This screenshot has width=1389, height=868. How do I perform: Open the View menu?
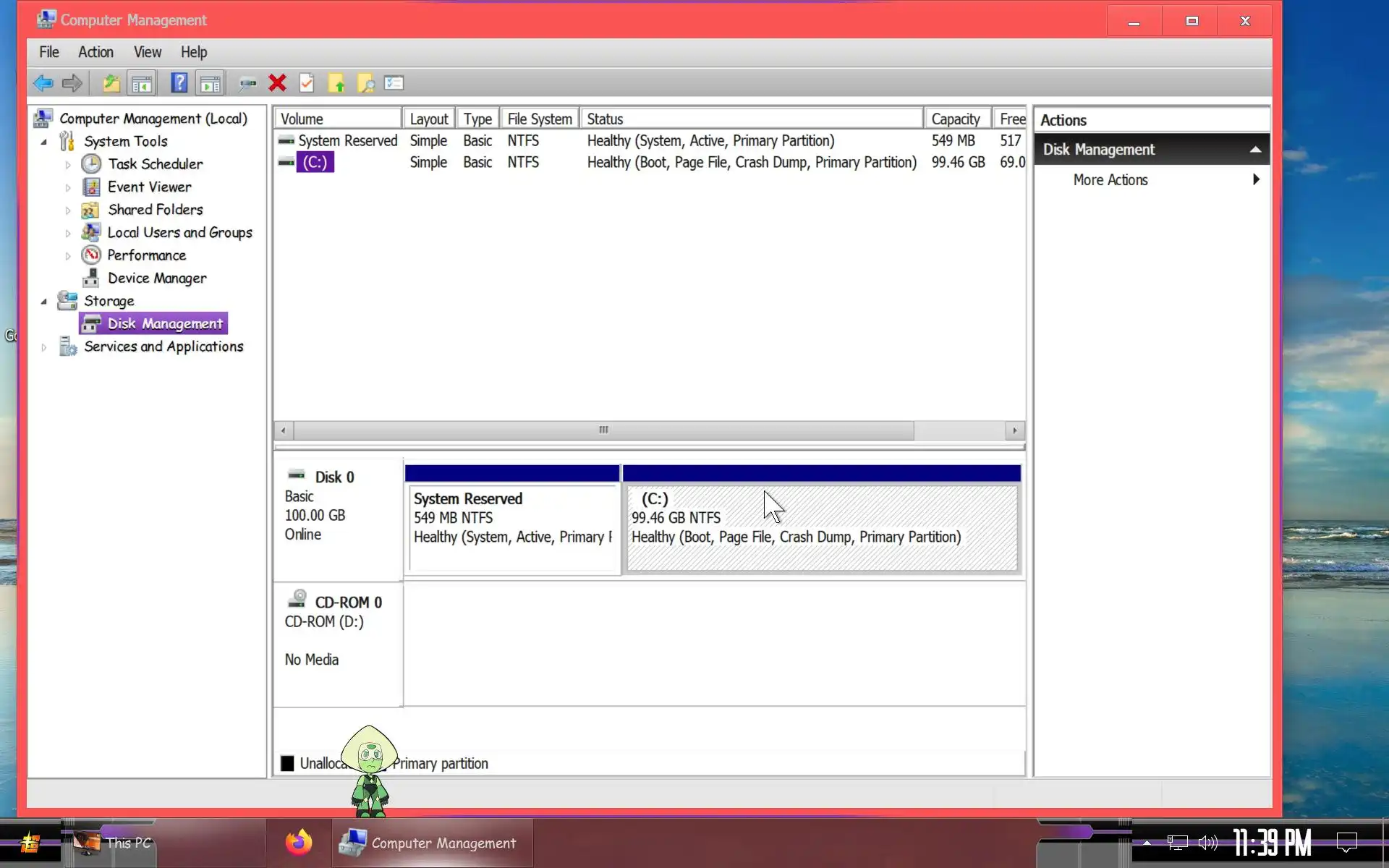tap(147, 52)
